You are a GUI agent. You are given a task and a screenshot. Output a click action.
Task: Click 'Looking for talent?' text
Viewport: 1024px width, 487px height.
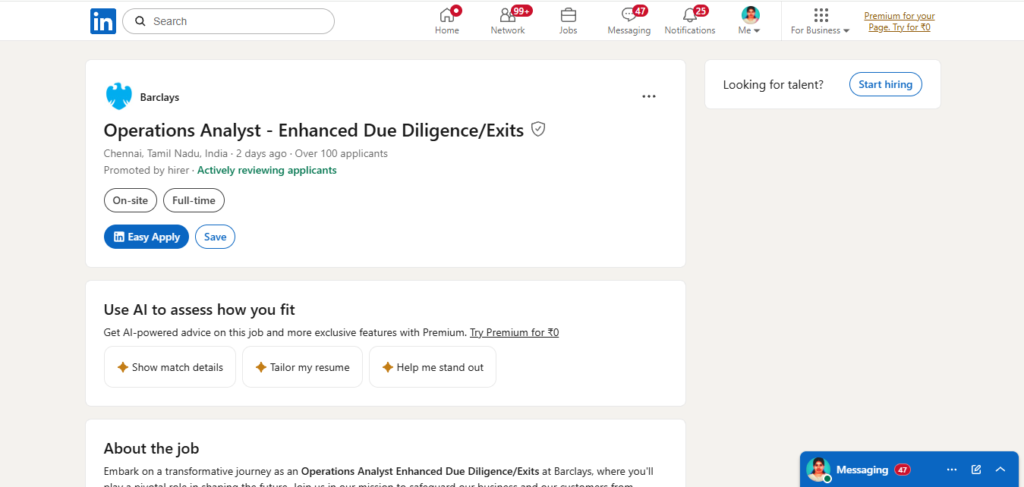(x=773, y=85)
